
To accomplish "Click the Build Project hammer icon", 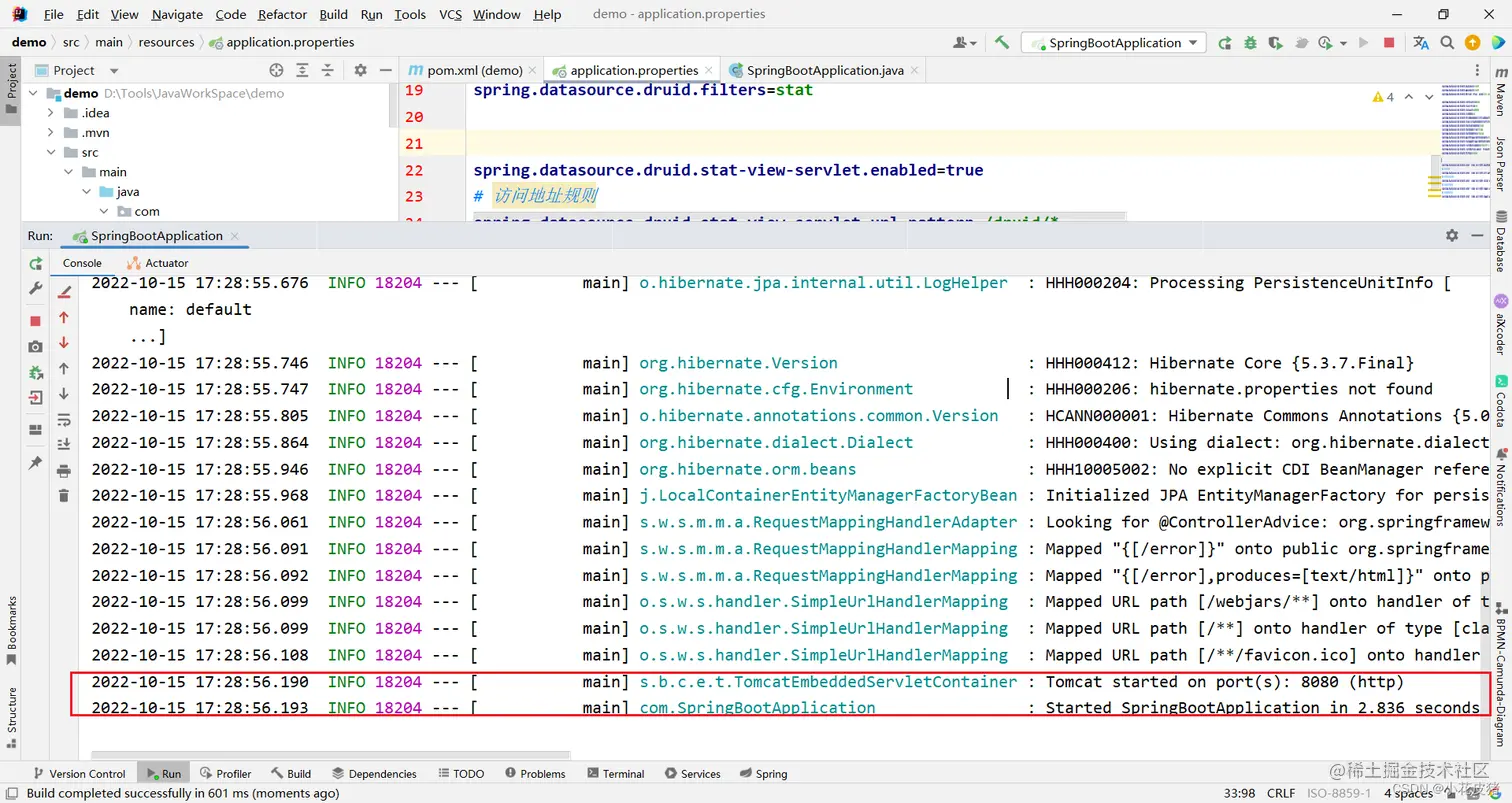I will click(1001, 42).
